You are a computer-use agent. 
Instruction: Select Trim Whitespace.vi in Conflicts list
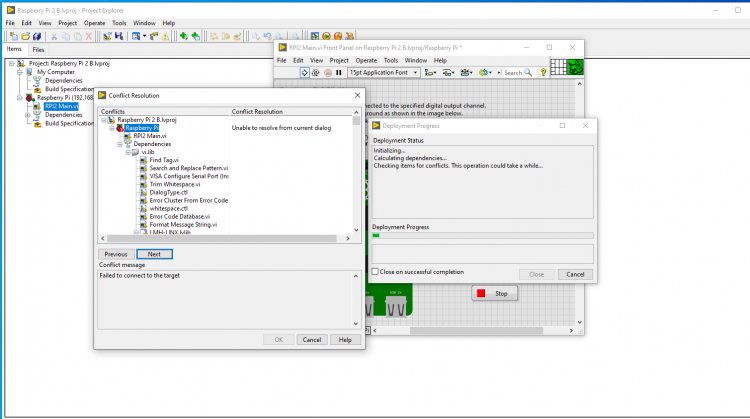[x=175, y=184]
